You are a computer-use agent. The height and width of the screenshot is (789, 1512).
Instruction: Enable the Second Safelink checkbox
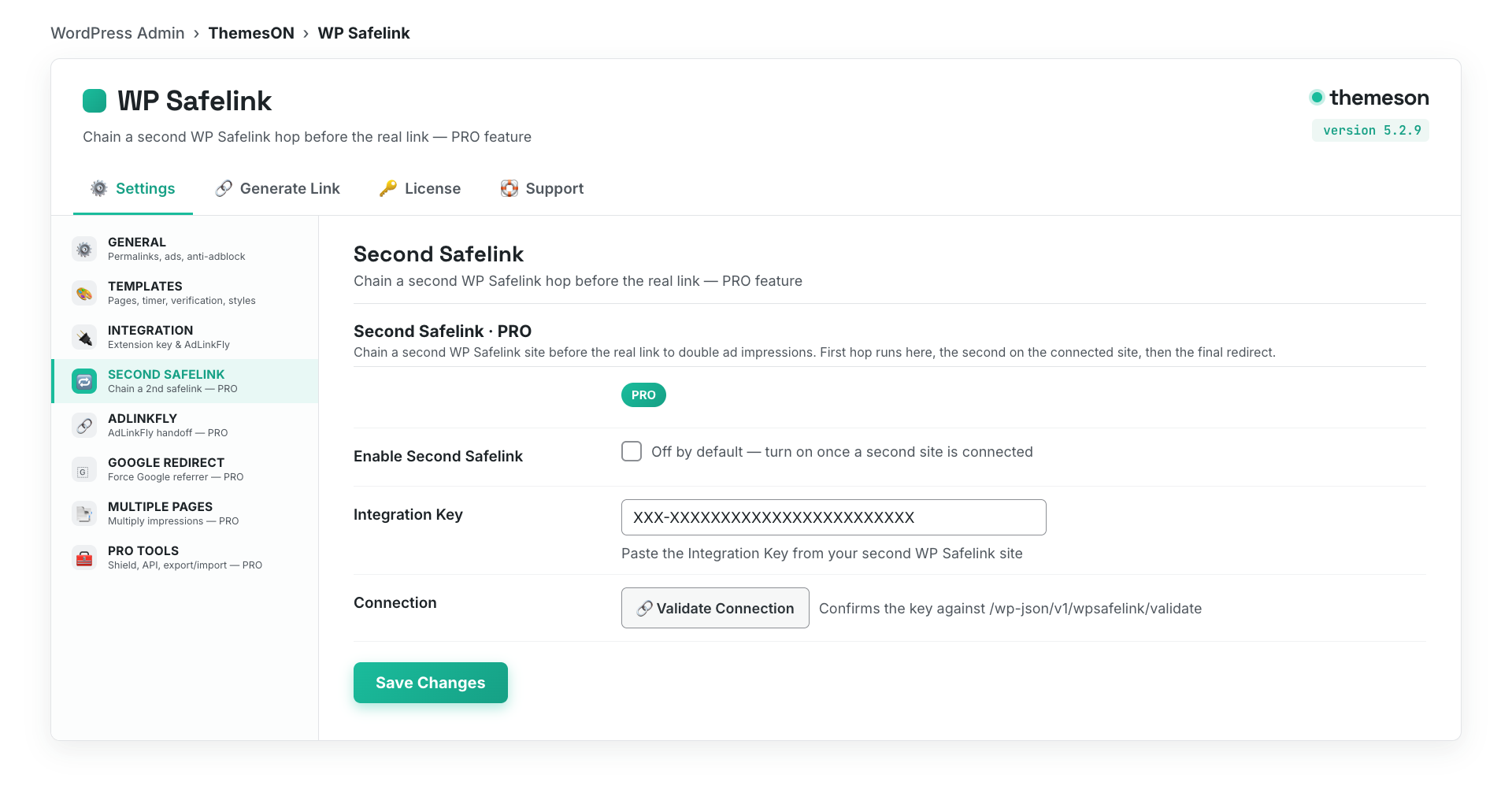click(x=632, y=451)
